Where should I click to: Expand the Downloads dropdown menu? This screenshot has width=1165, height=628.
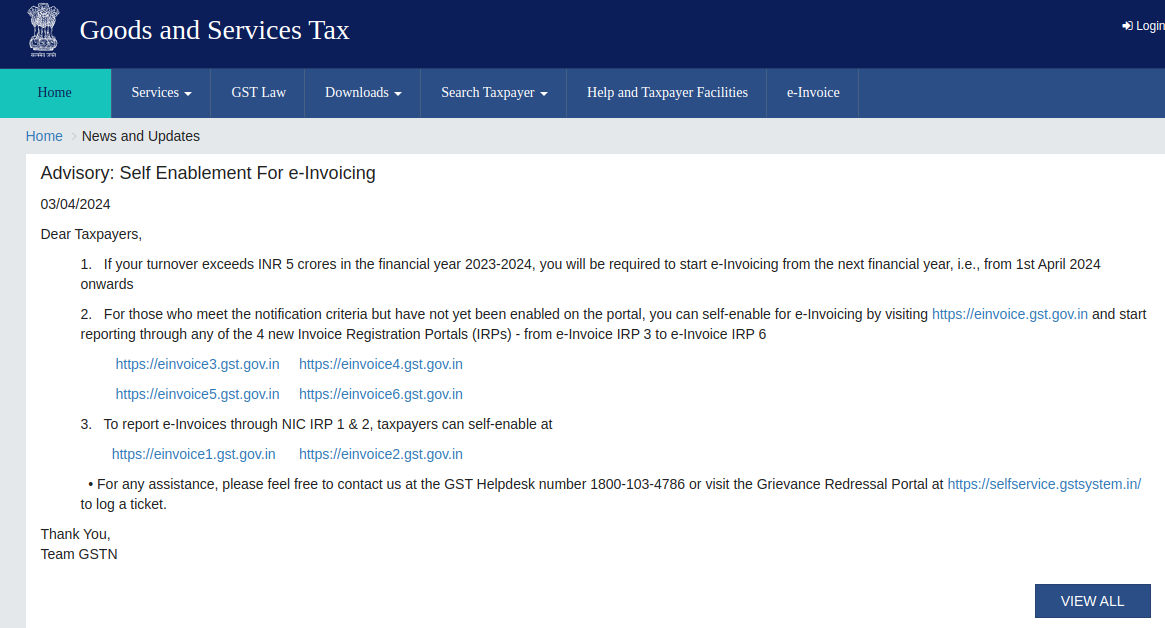click(x=363, y=93)
